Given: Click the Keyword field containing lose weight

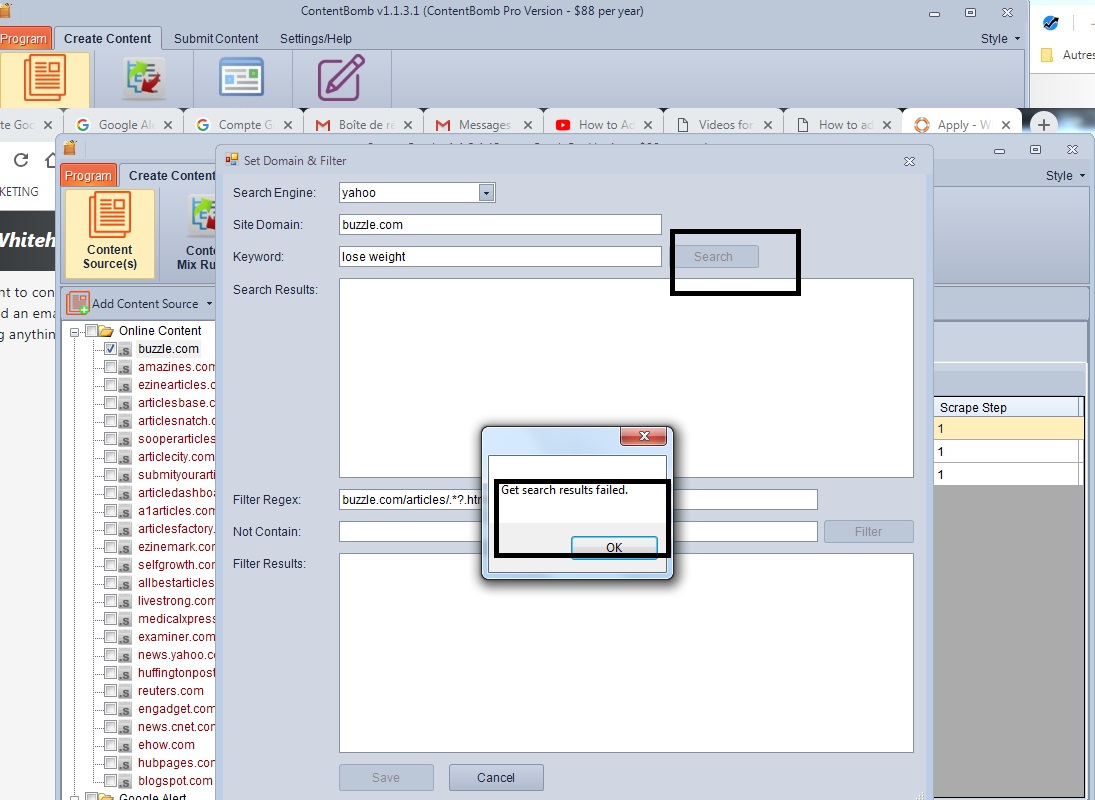Looking at the screenshot, I should [x=500, y=257].
